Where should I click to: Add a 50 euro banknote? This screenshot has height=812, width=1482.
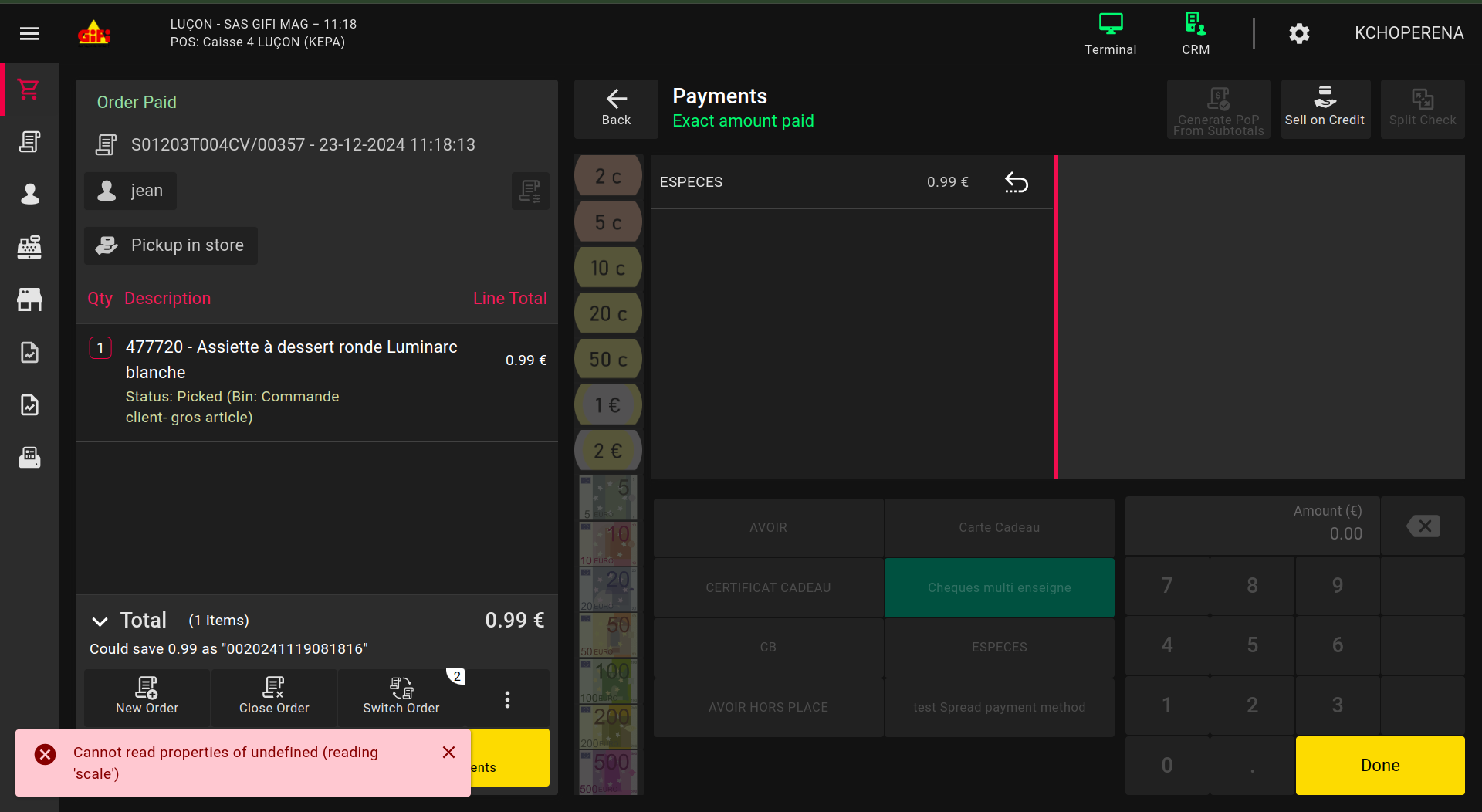[x=608, y=634]
